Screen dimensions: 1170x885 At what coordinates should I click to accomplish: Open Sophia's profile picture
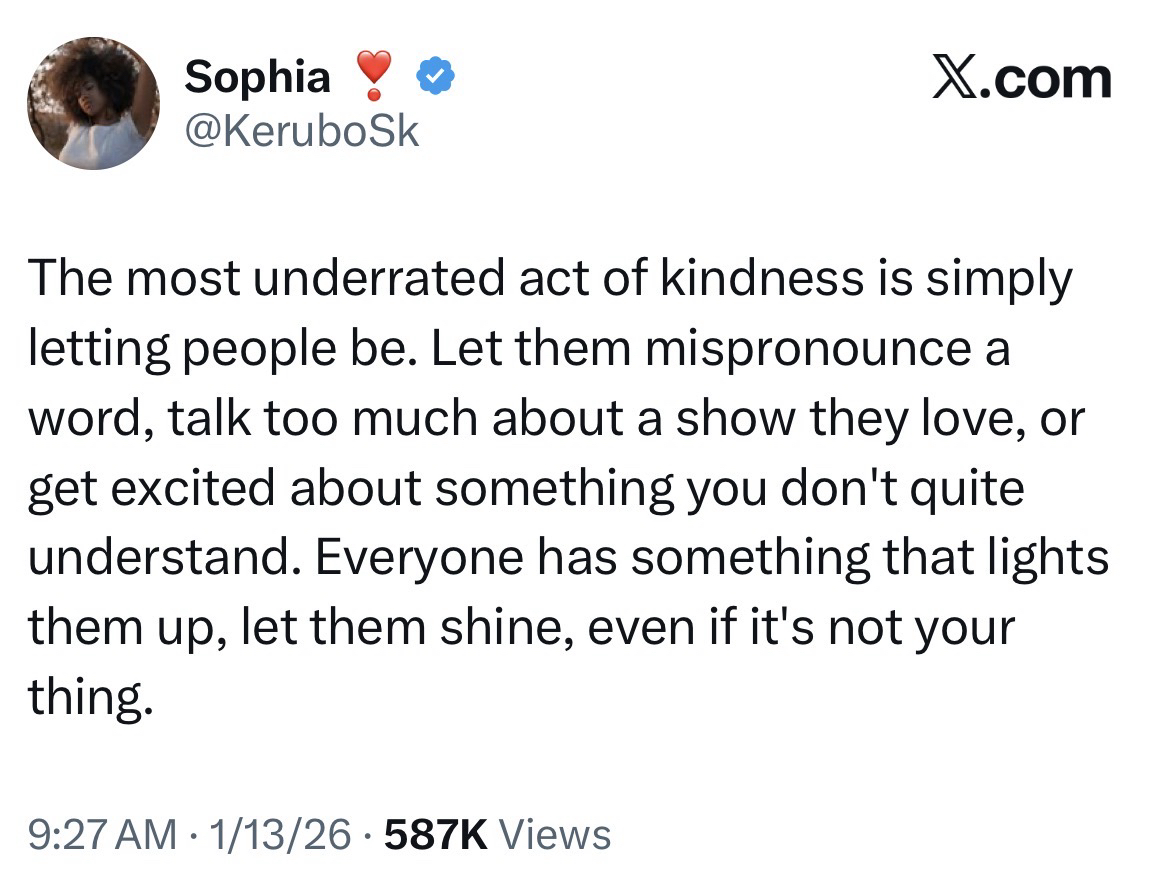pyautogui.click(x=93, y=104)
